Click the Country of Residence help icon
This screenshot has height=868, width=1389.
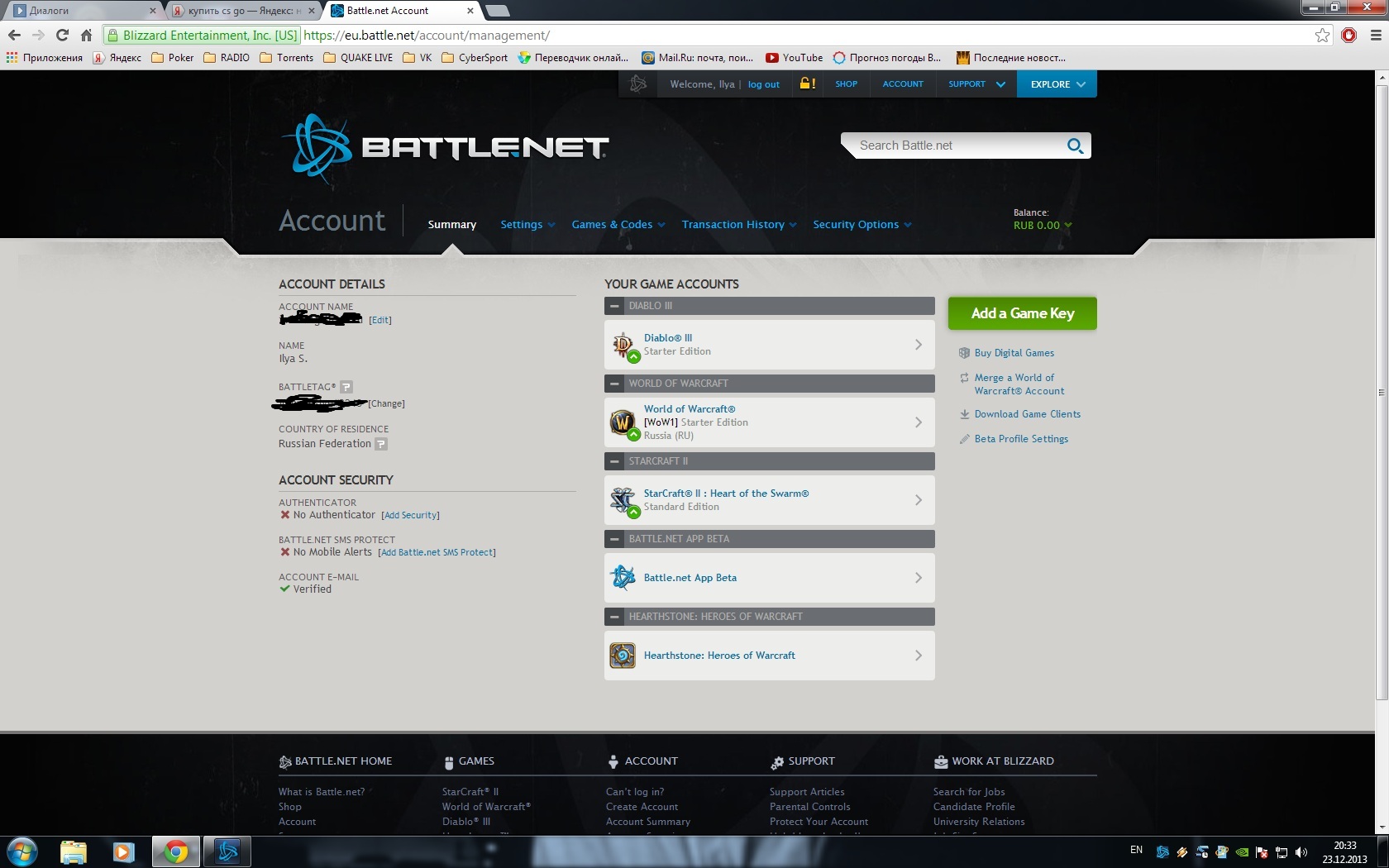381,444
